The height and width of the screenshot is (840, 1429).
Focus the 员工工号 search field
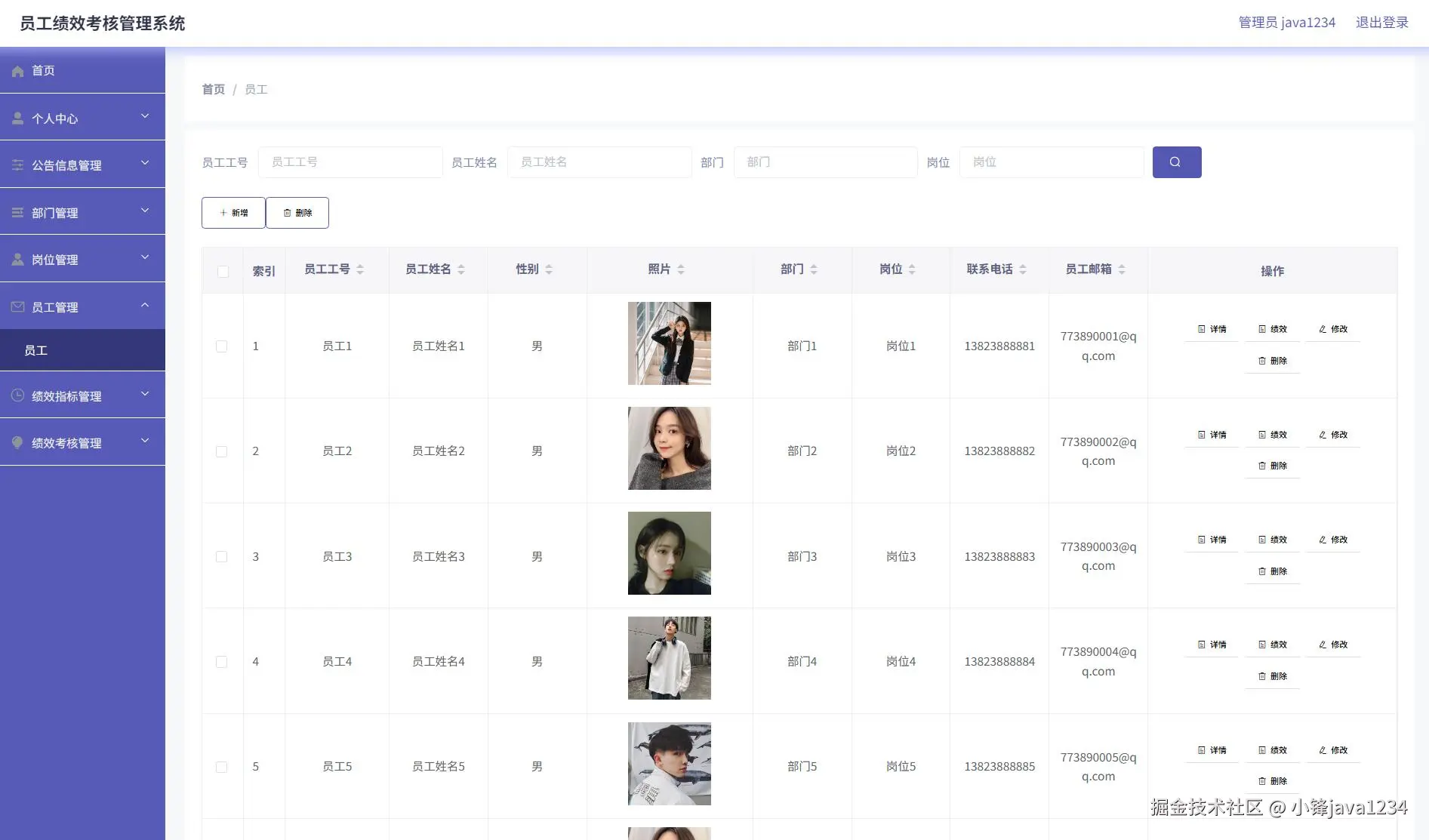(x=350, y=162)
